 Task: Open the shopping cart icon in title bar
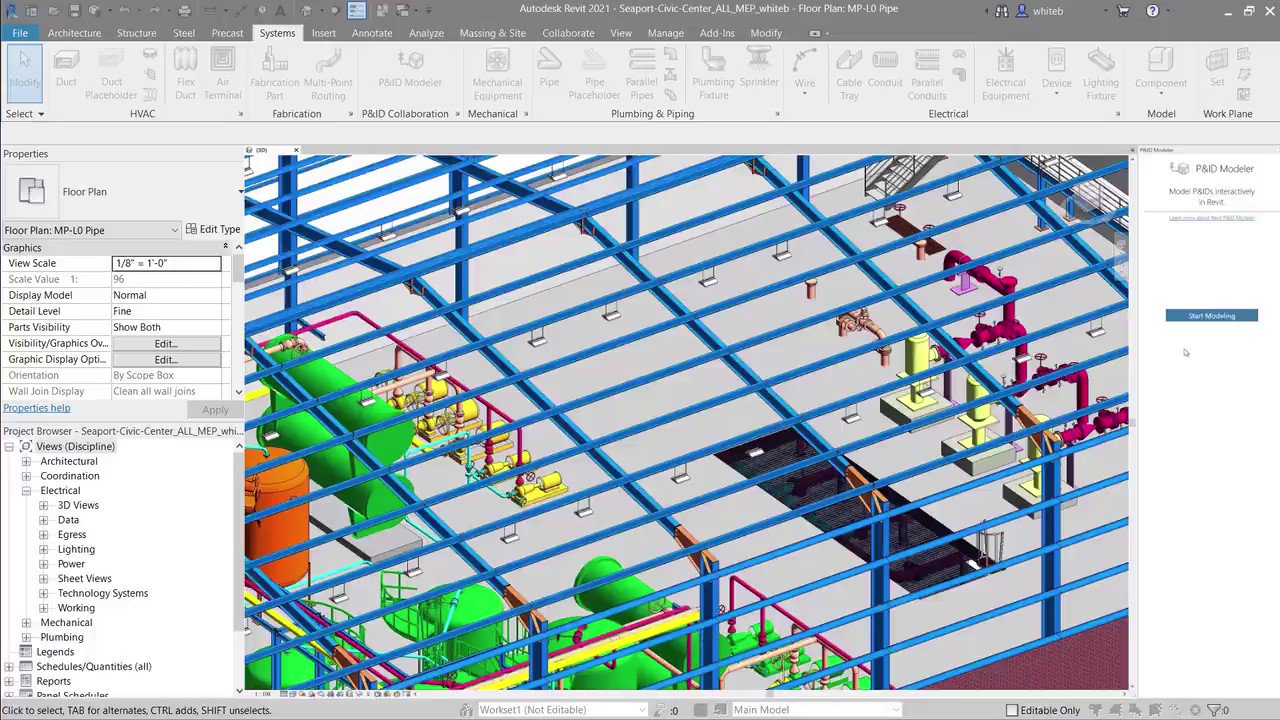click(1123, 11)
